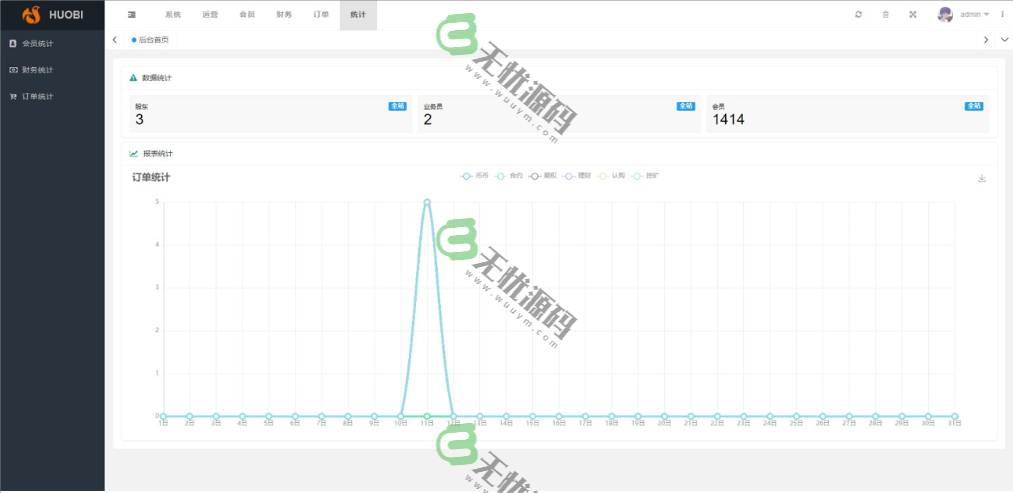
Task: Select the 后台首页 tab
Action: [150, 40]
